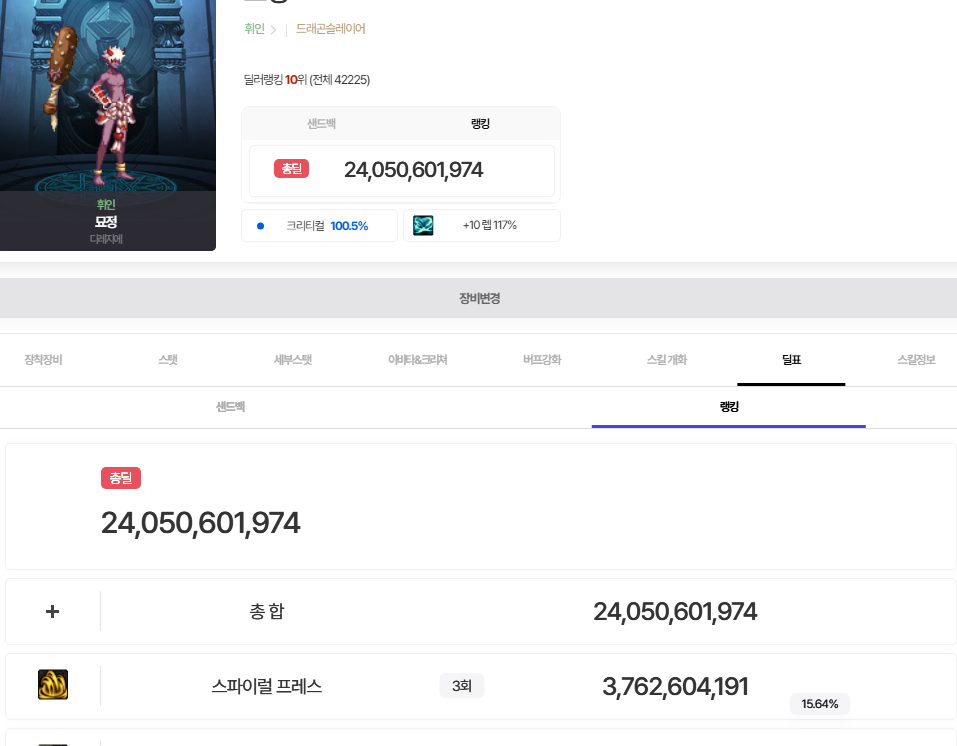Switch summary card to 샌드백
The height and width of the screenshot is (746, 957).
tap(322, 123)
